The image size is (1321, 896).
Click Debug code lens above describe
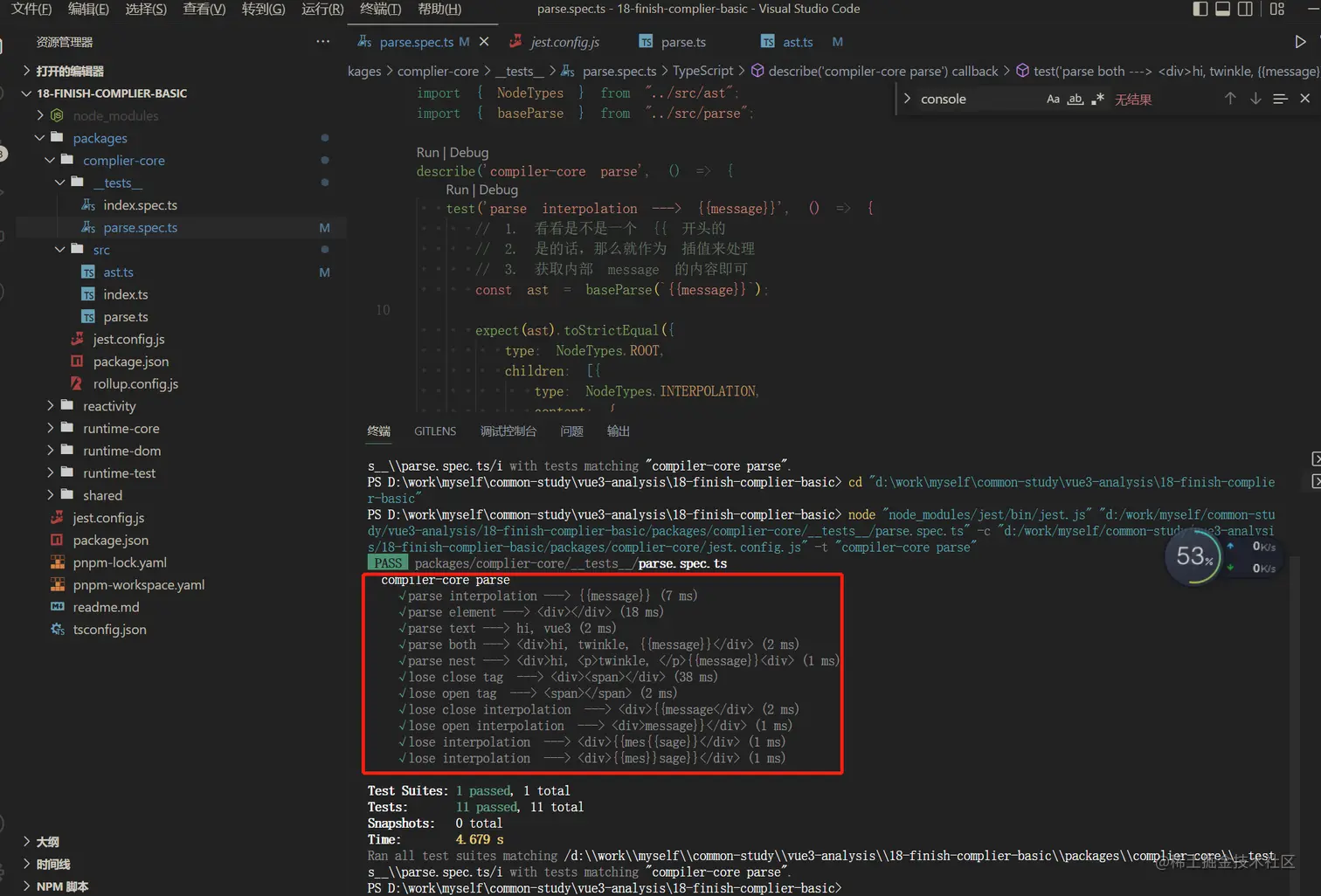coord(469,153)
